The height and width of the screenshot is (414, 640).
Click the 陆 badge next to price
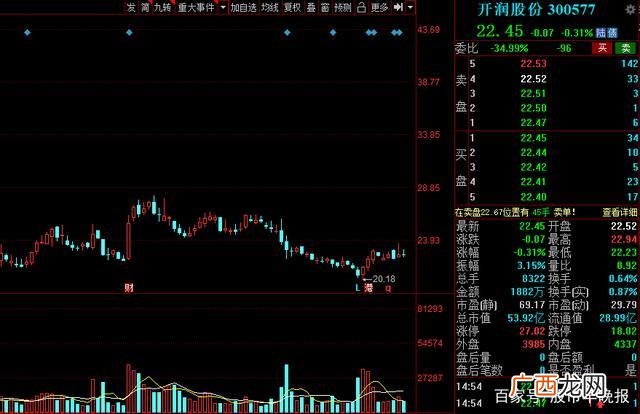(x=600, y=33)
